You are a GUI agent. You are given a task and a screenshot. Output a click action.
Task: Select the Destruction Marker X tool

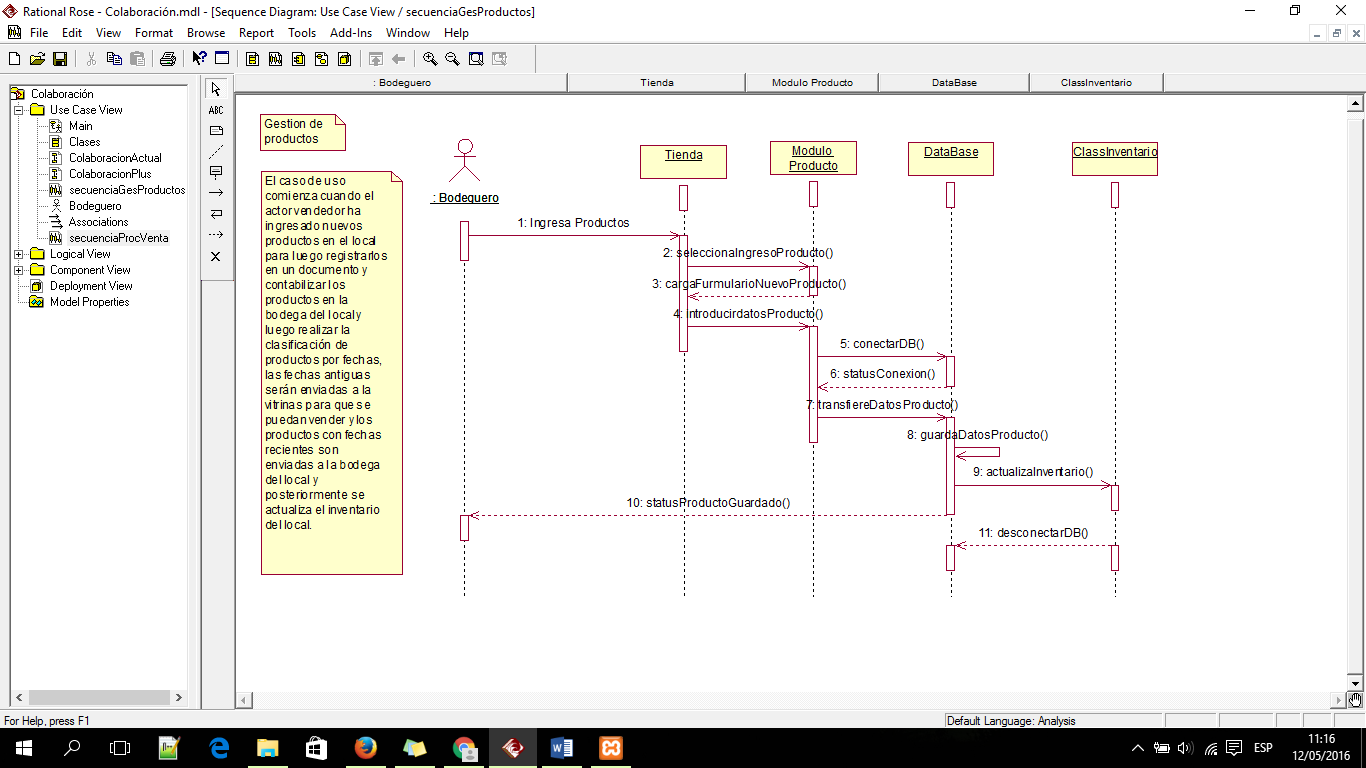[x=216, y=256]
